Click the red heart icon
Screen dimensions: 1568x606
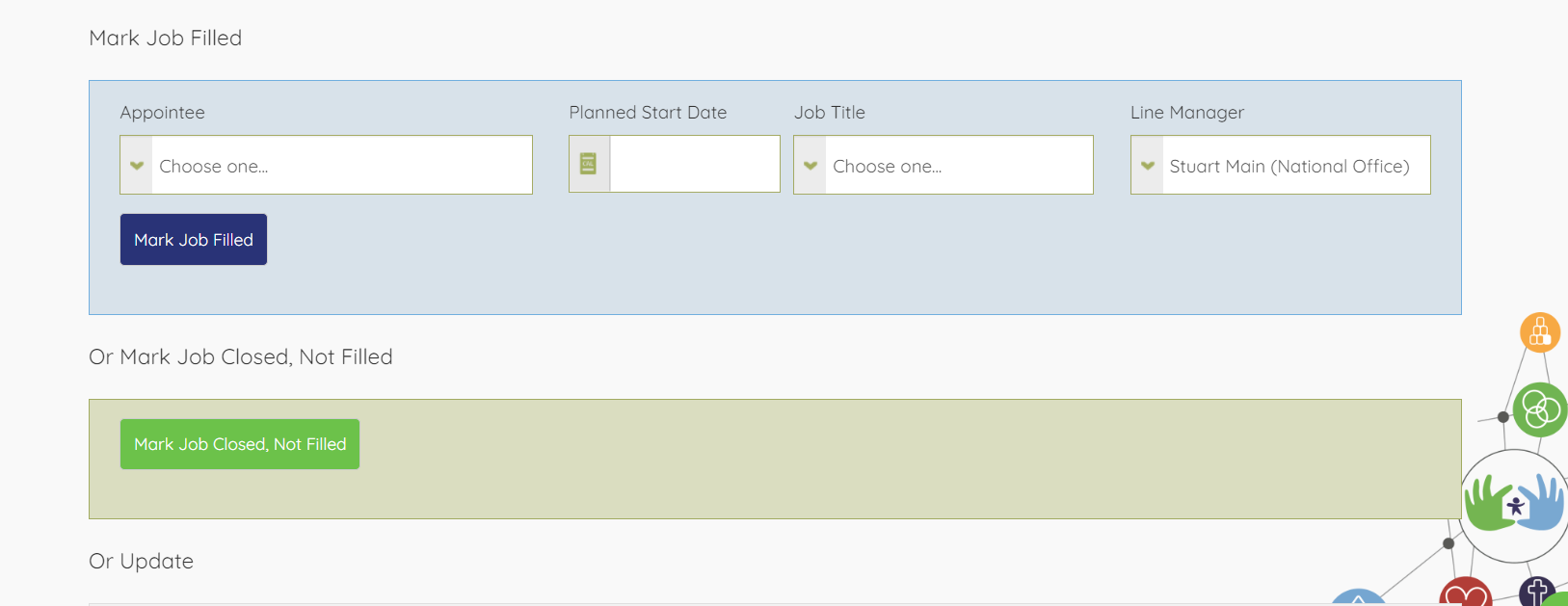coord(1465,594)
